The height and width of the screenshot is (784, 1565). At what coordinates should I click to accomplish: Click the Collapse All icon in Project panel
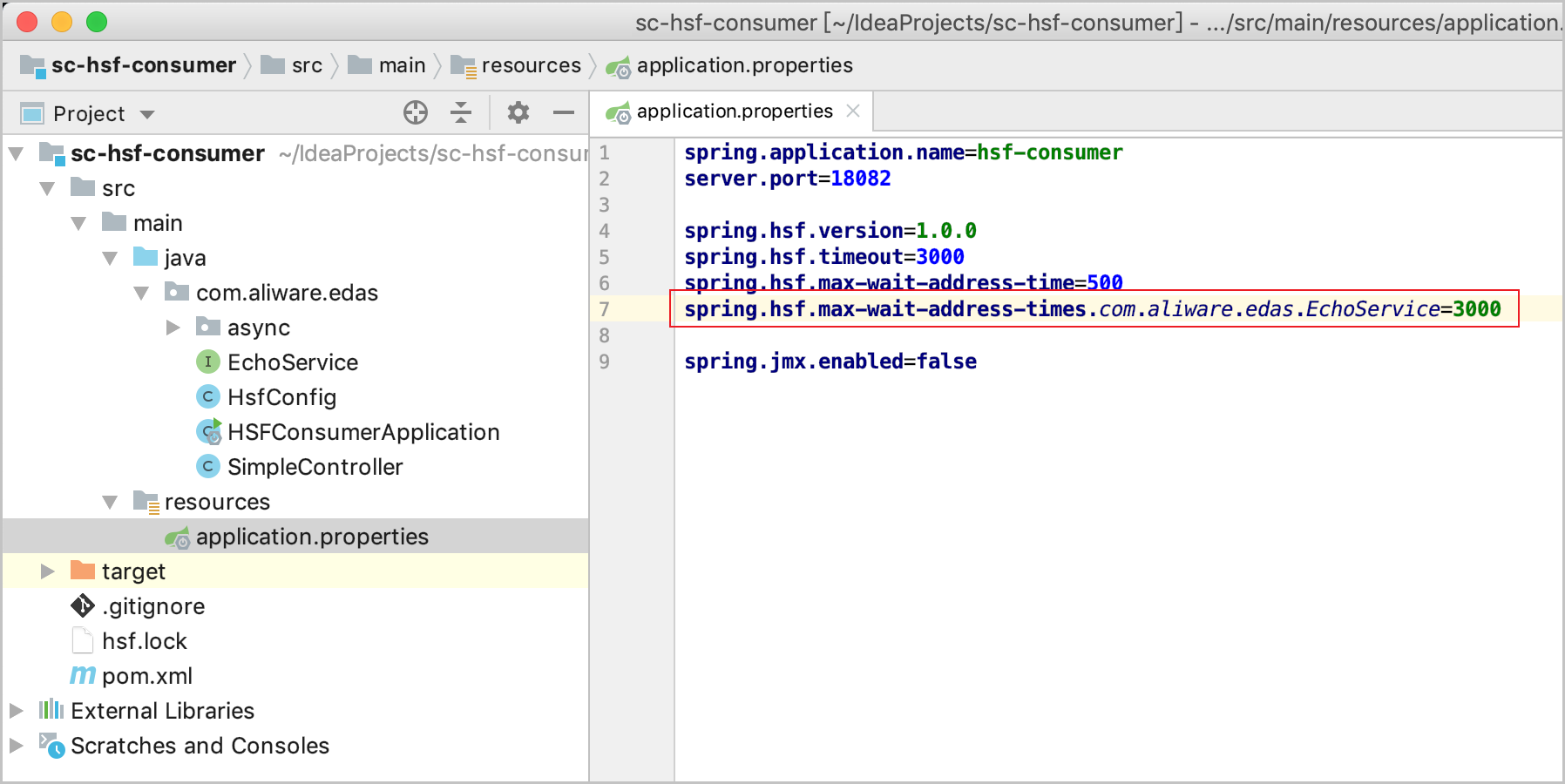(461, 112)
